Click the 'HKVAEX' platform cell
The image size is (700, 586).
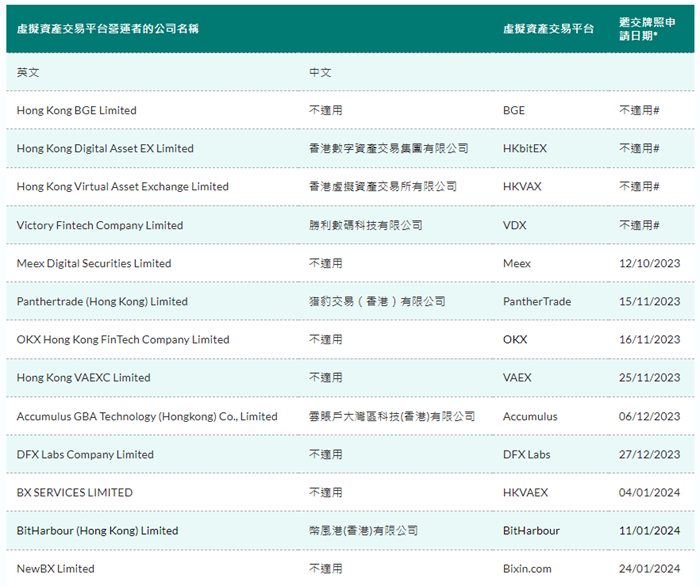click(x=525, y=492)
